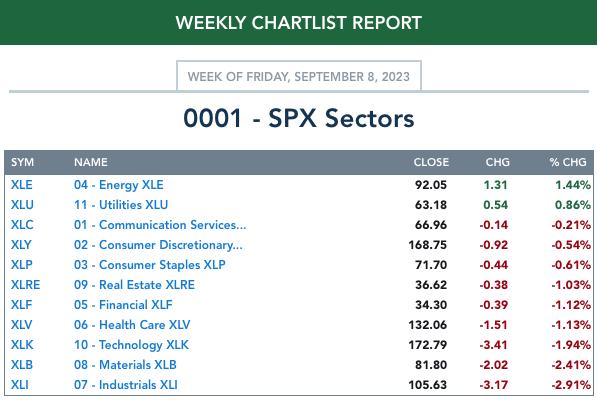This screenshot has width=597, height=400.
Task: Sort by the % CHG column header
Action: (568, 162)
